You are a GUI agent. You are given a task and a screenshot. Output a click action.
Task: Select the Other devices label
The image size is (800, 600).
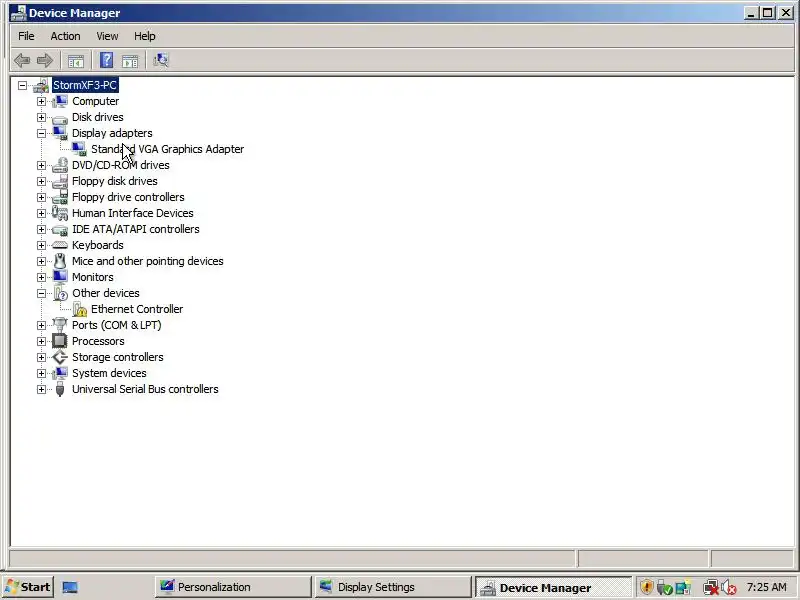(106, 293)
